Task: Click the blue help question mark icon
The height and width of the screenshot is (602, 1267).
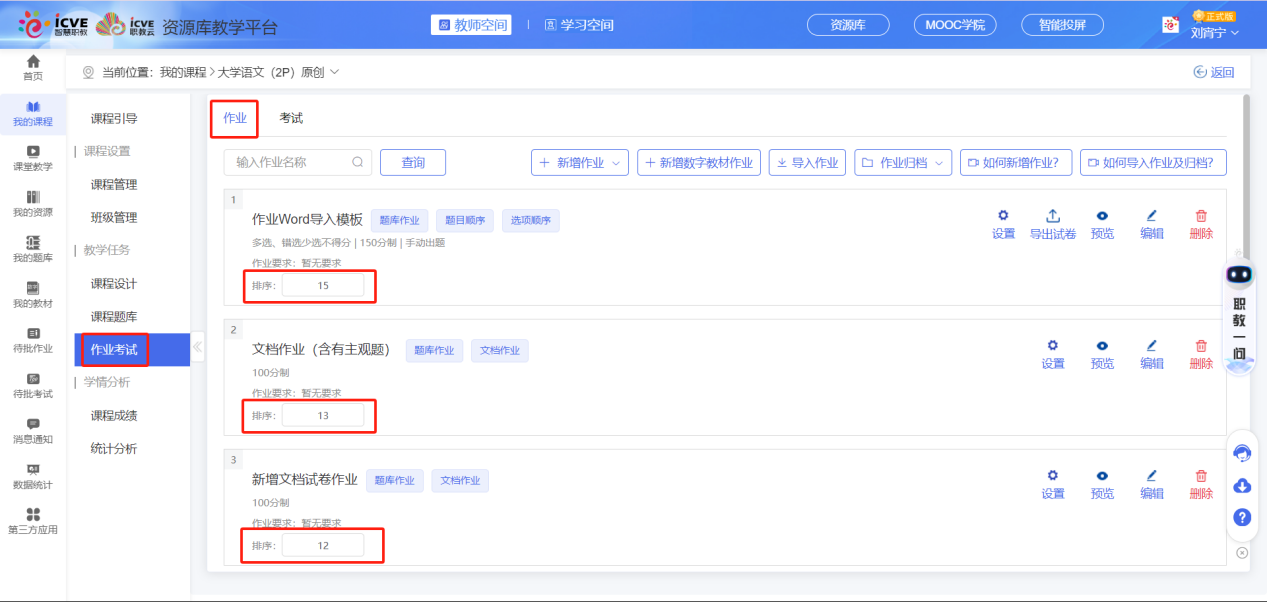Action: 1242,517
